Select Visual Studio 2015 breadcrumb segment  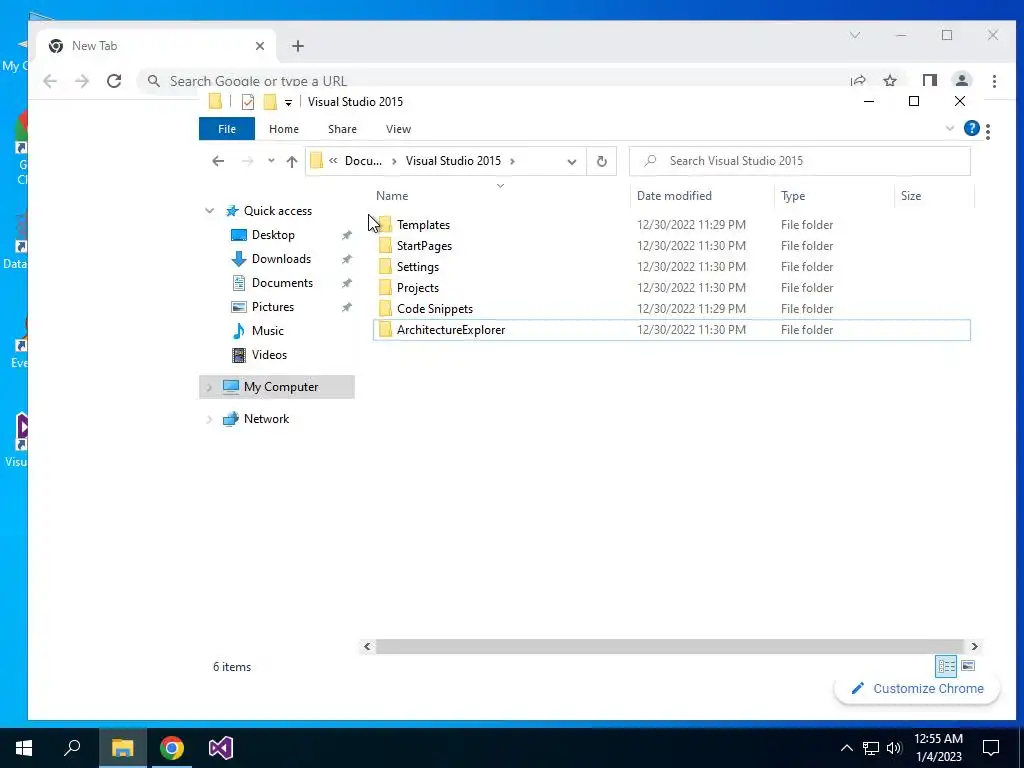(453, 161)
